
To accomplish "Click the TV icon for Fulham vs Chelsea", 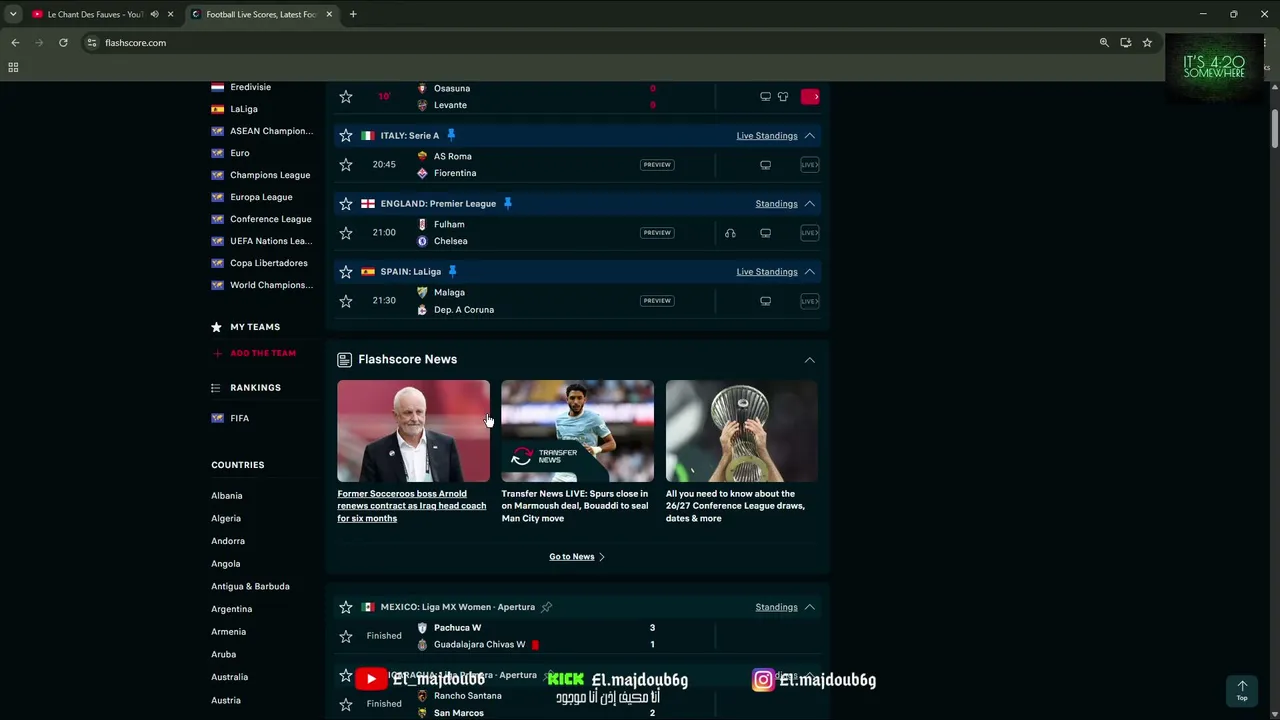I will tap(765, 233).
